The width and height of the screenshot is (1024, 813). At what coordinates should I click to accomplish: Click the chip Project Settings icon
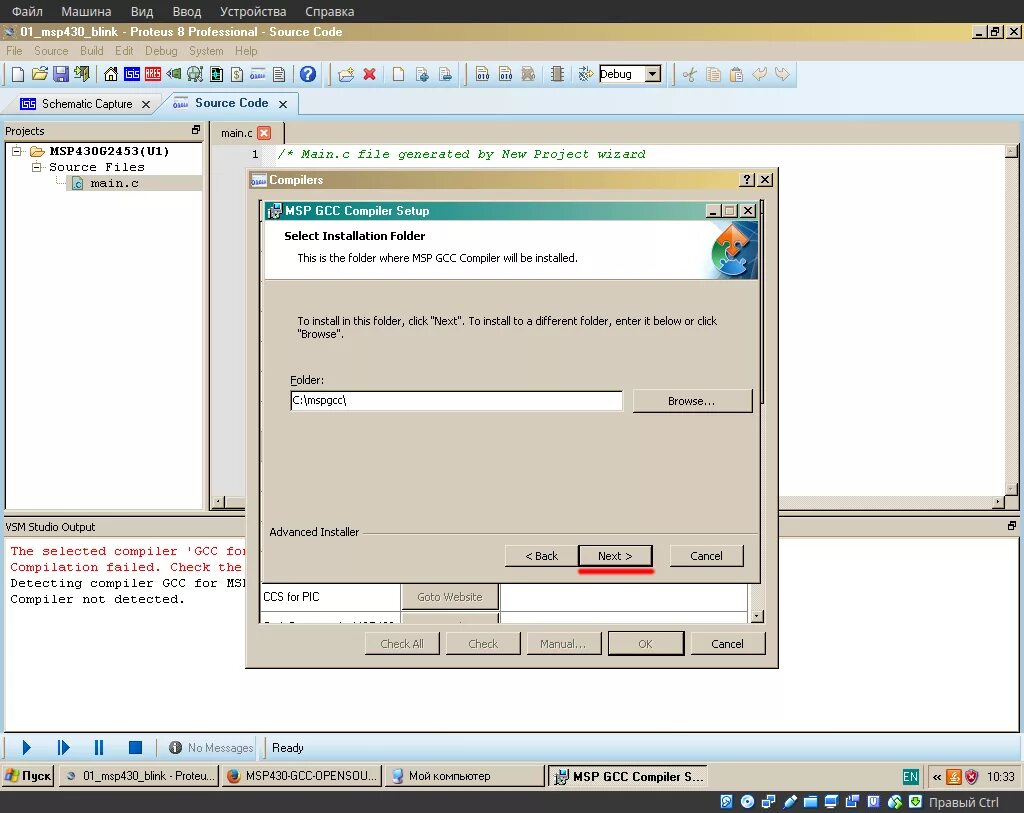[x=557, y=74]
